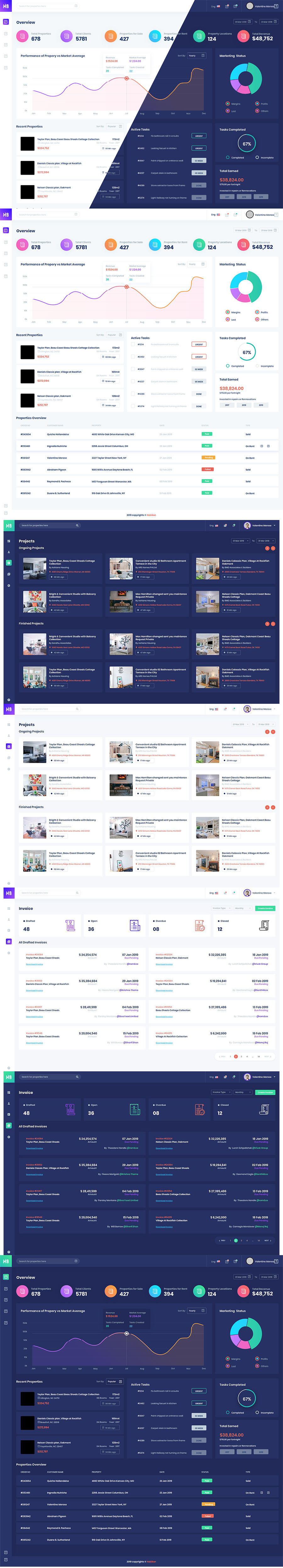Go to the Prev page in light Invoice pagination
283x1568 pixels.
(x=222, y=1057)
